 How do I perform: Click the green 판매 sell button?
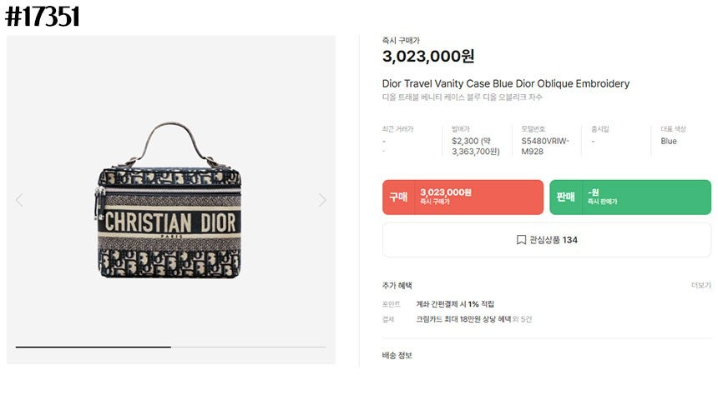pyautogui.click(x=630, y=197)
